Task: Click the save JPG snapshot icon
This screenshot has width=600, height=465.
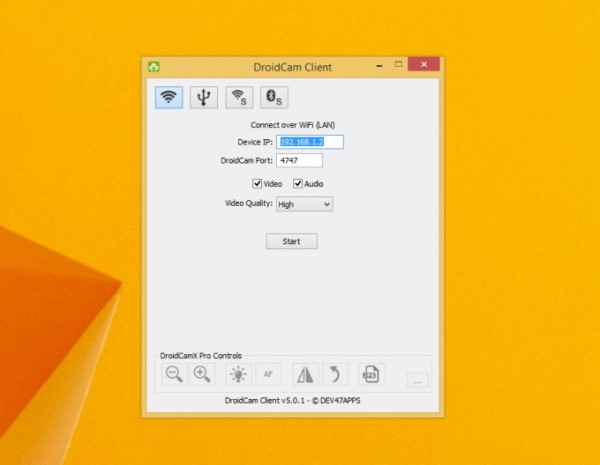Action: tap(371, 374)
